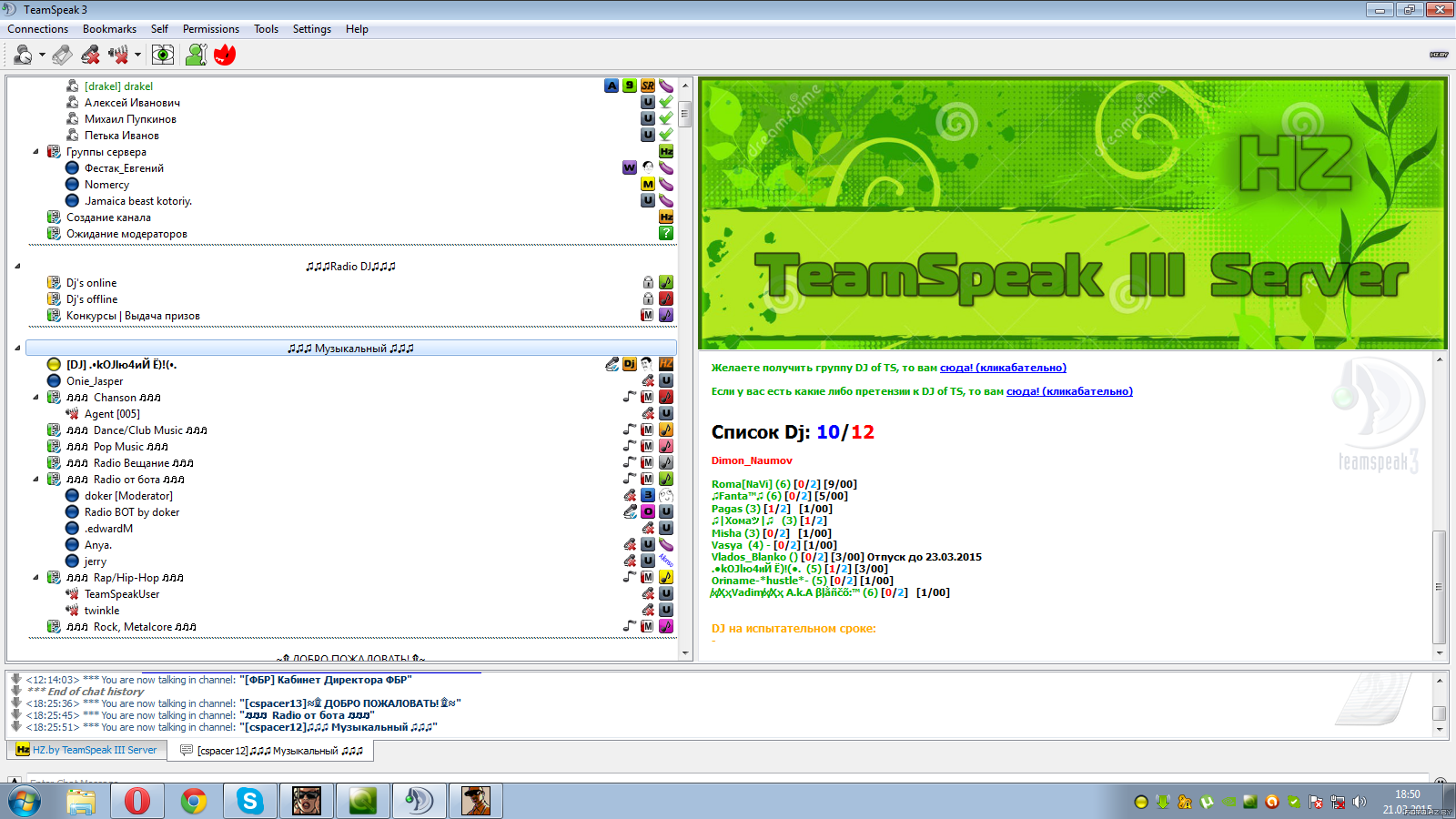The width and height of the screenshot is (1456, 819).
Task: Select user [drakel] drakel
Action: click(118, 86)
